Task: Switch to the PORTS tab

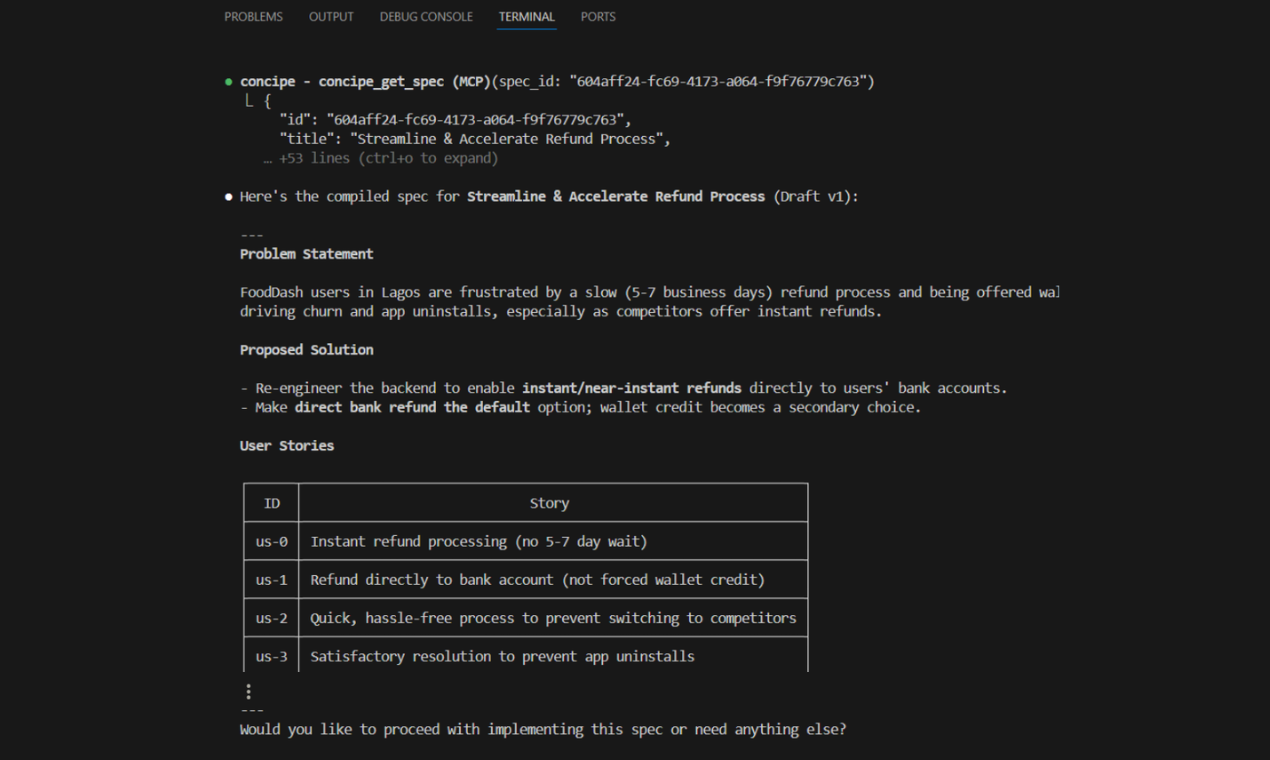Action: click(598, 17)
